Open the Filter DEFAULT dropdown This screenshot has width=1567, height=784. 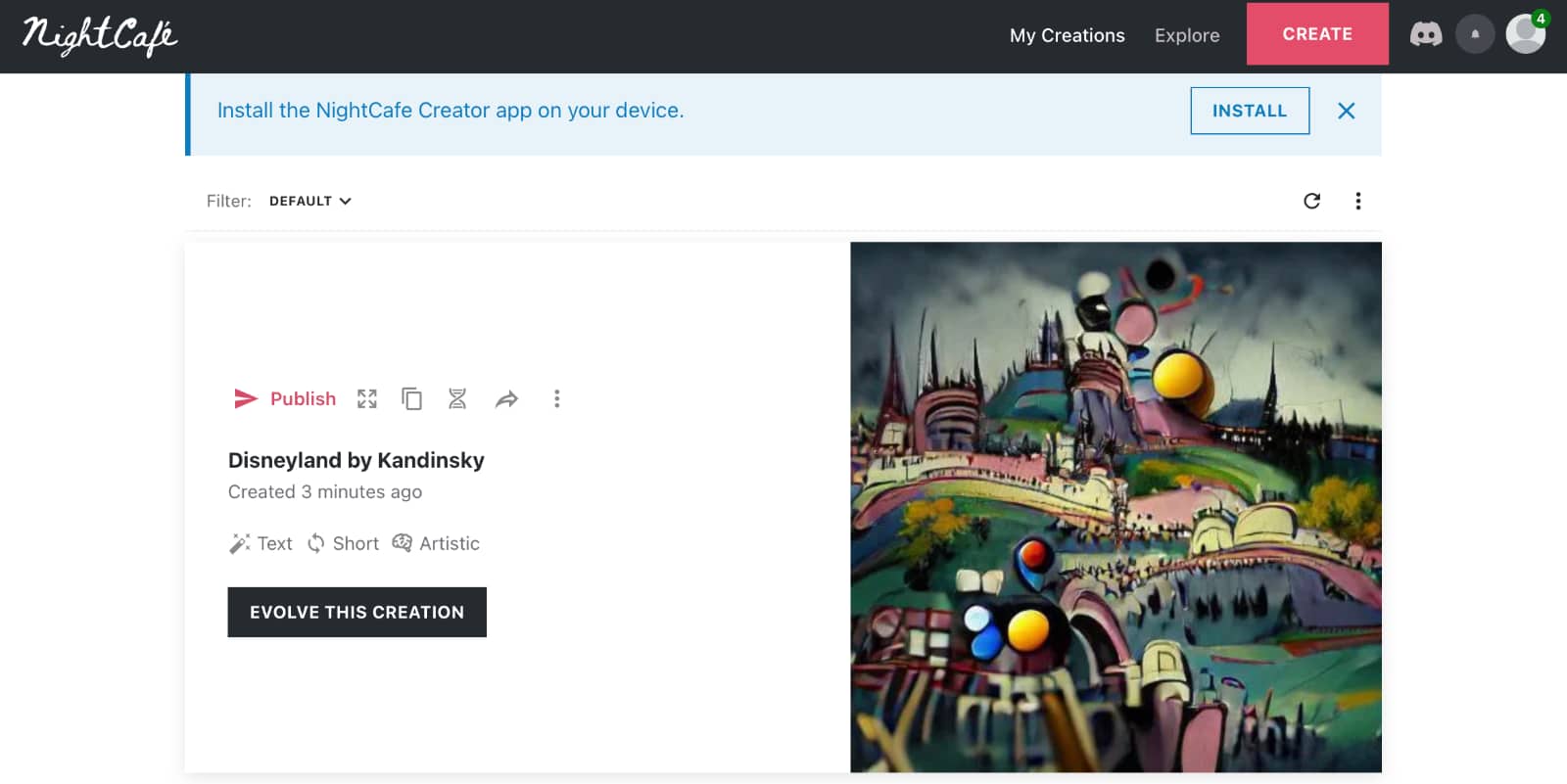[x=309, y=201]
